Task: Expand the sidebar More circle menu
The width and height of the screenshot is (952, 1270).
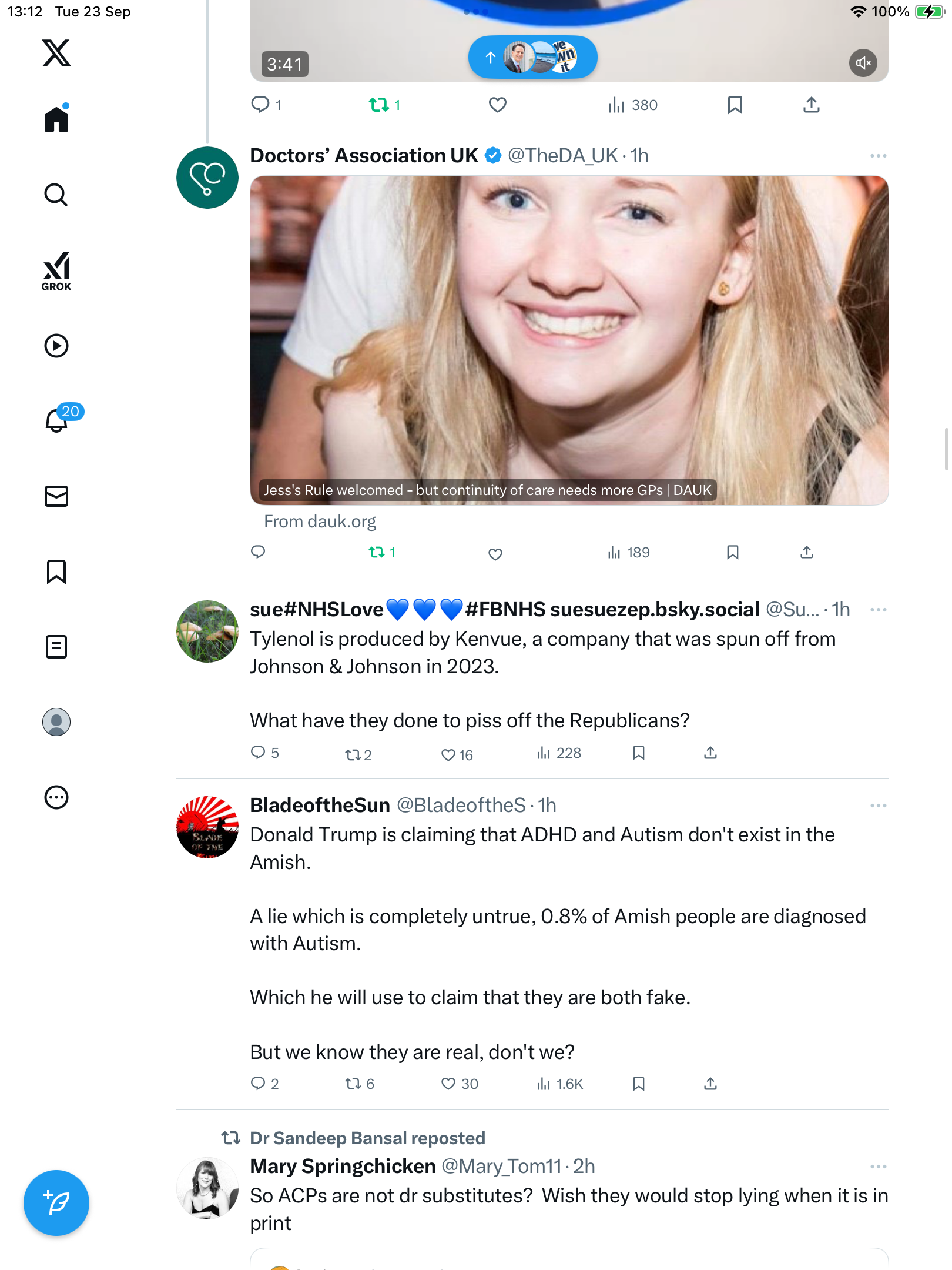Action: pos(56,797)
